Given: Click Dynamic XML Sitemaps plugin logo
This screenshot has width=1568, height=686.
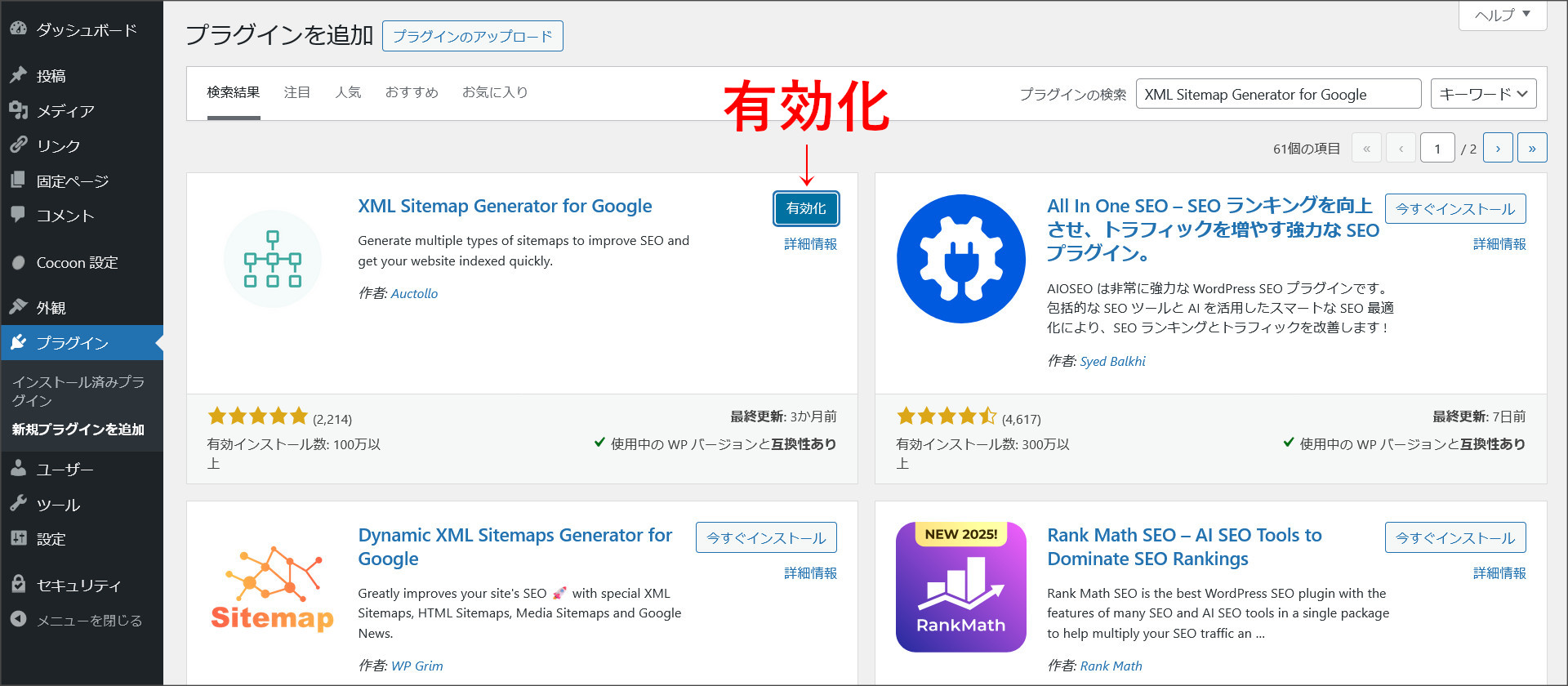Looking at the screenshot, I should pyautogui.click(x=273, y=587).
